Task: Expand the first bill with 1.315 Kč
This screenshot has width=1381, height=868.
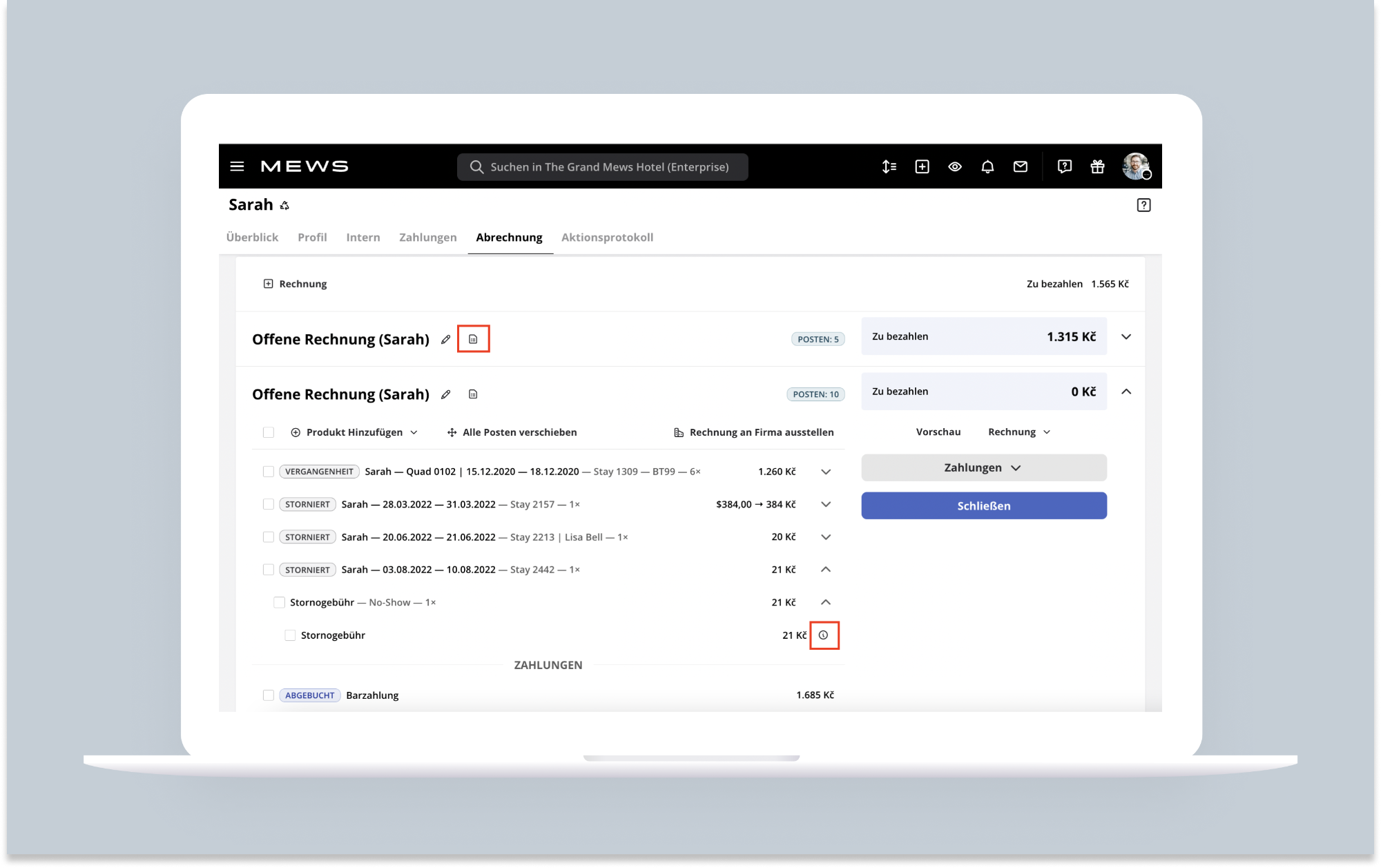Action: [1126, 337]
